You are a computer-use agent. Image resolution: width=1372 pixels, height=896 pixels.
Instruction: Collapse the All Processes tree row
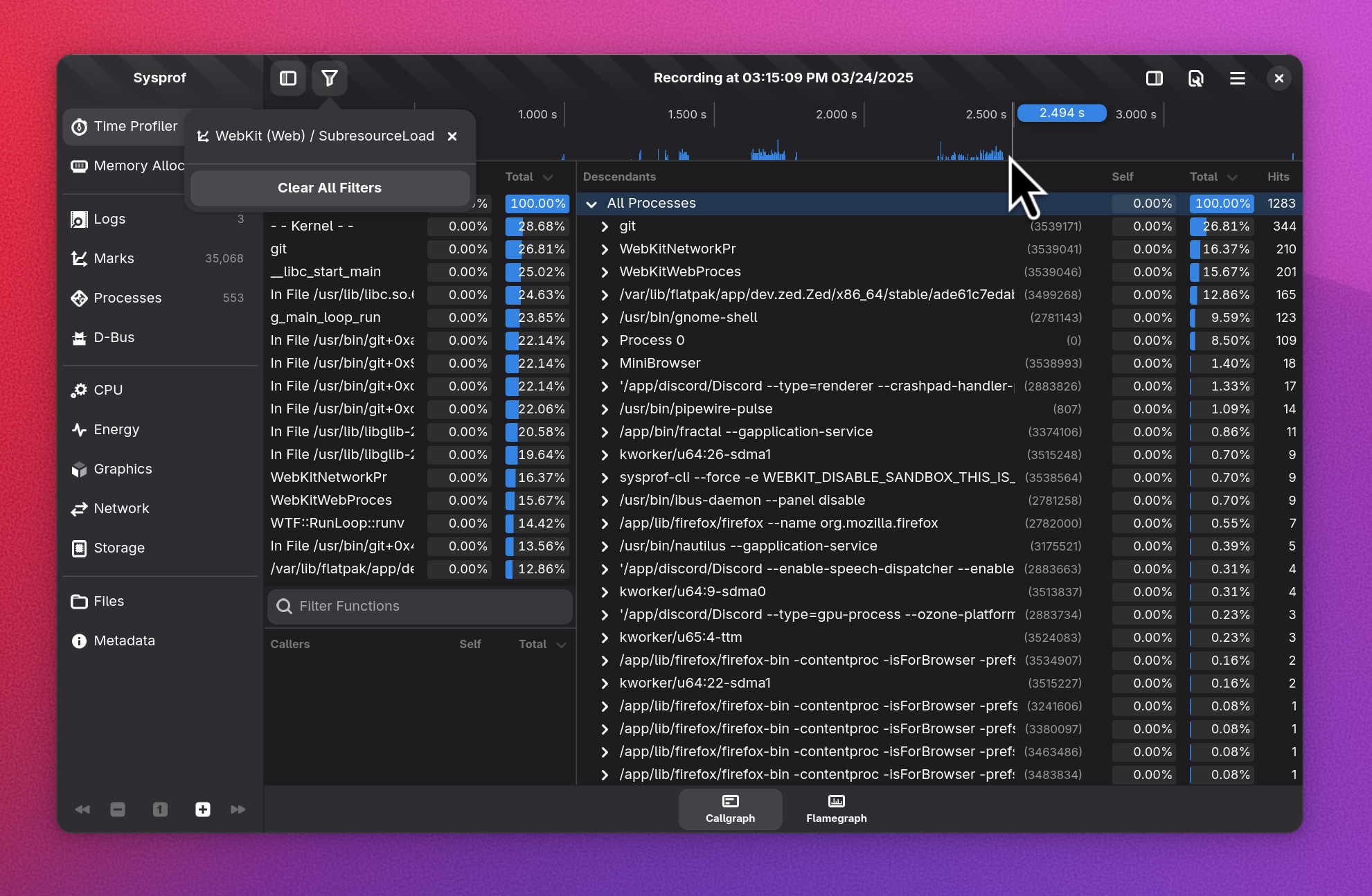pos(591,204)
